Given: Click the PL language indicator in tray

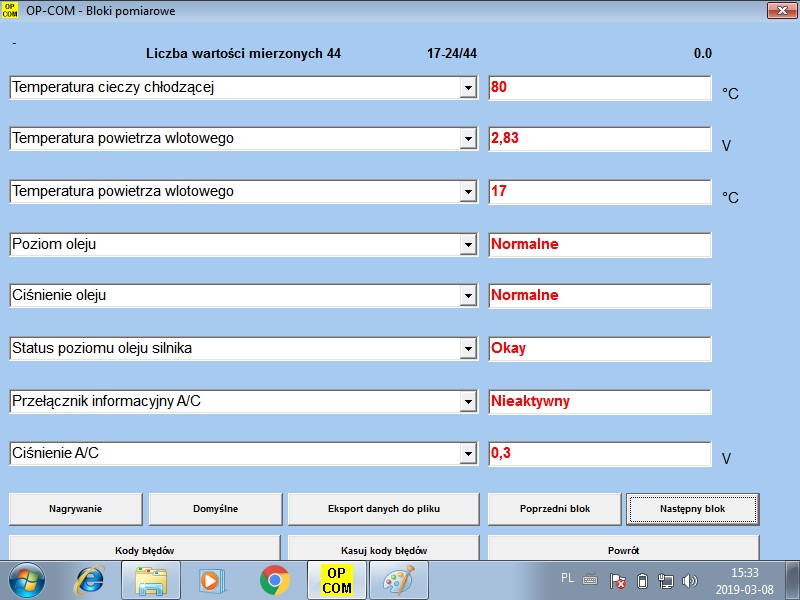Looking at the screenshot, I should coord(567,579).
